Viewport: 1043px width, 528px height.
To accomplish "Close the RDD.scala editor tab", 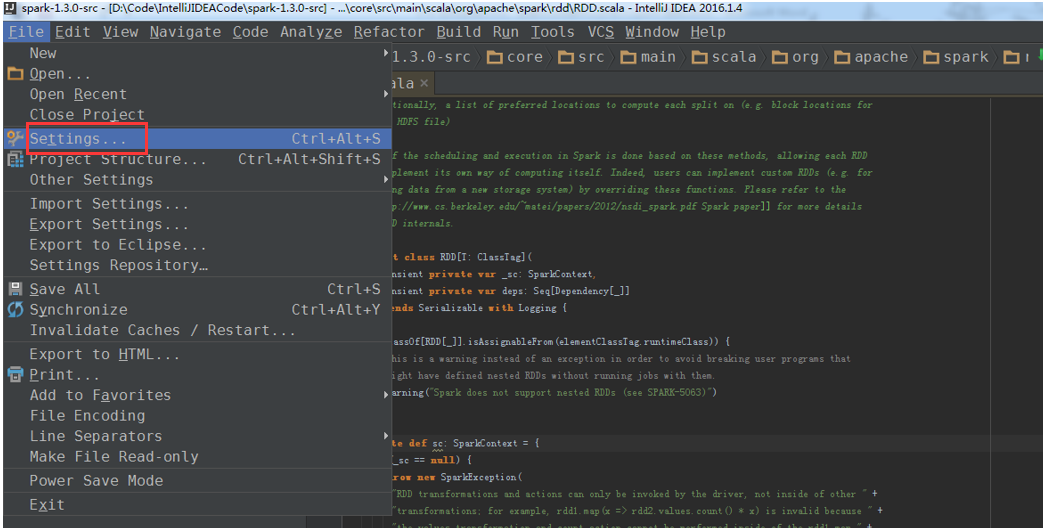I will (x=424, y=83).
